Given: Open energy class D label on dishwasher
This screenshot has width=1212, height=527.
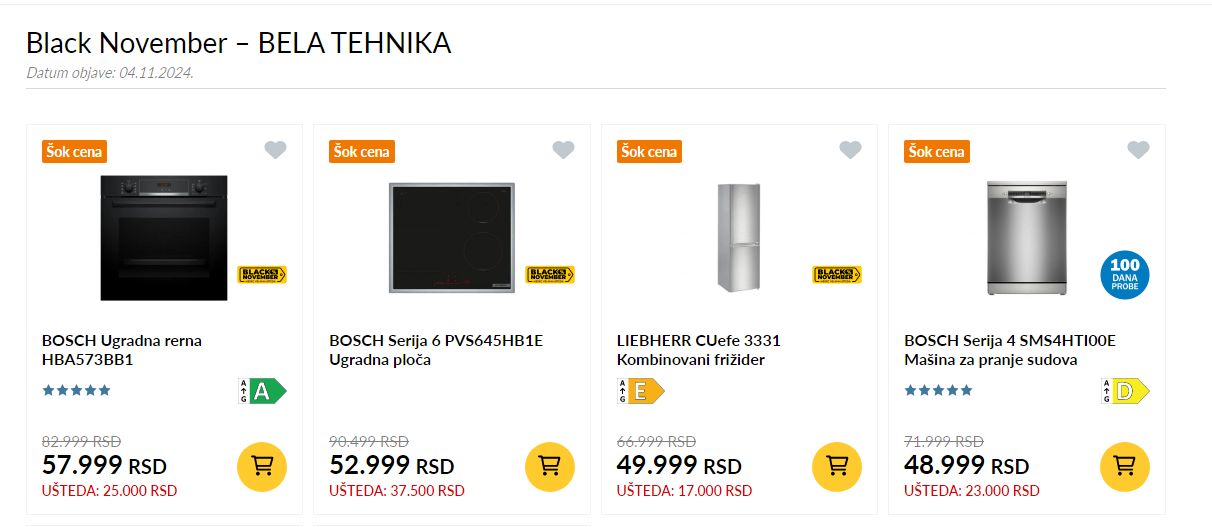Looking at the screenshot, I should click(1126, 391).
